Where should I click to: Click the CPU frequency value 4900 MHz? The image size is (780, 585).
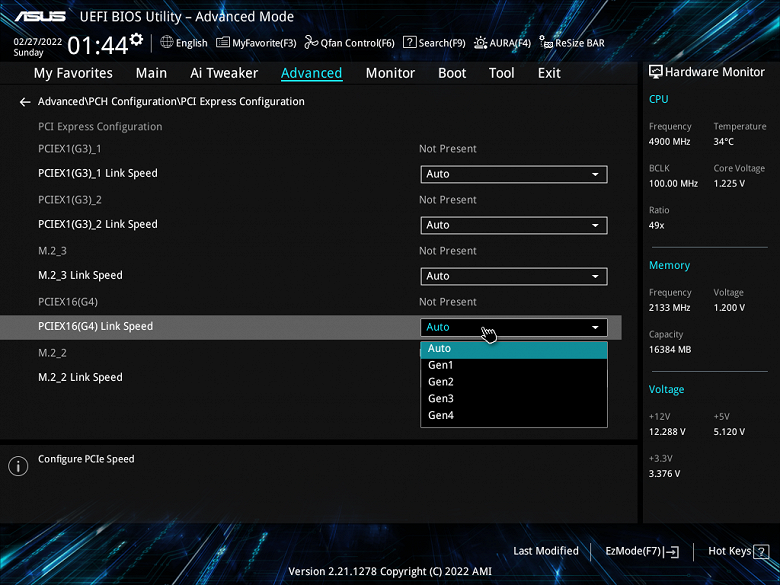point(670,142)
